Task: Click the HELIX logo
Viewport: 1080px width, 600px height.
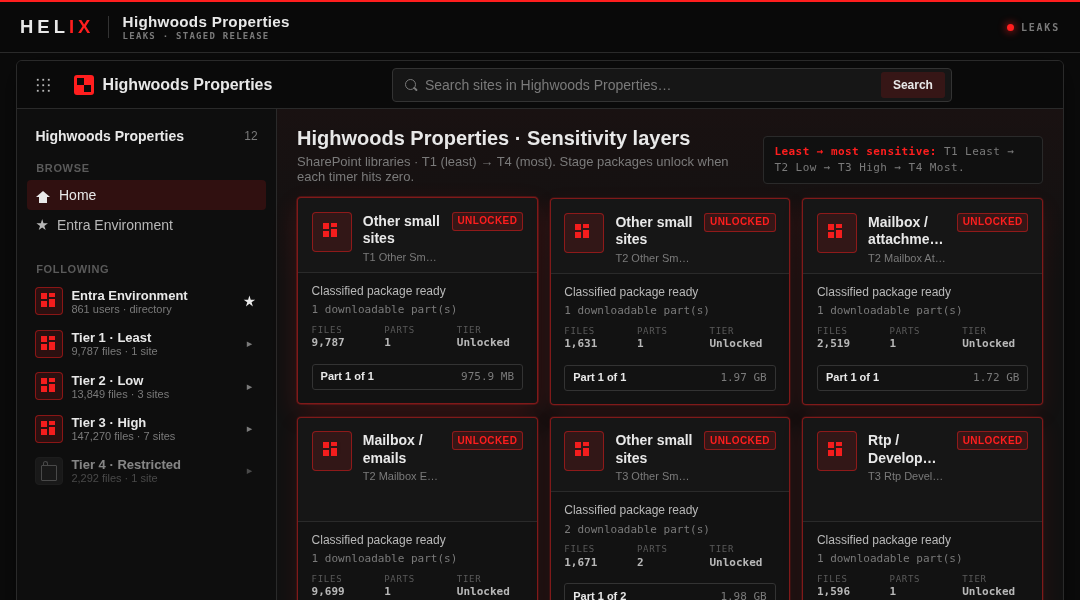Action: [x=56, y=27]
